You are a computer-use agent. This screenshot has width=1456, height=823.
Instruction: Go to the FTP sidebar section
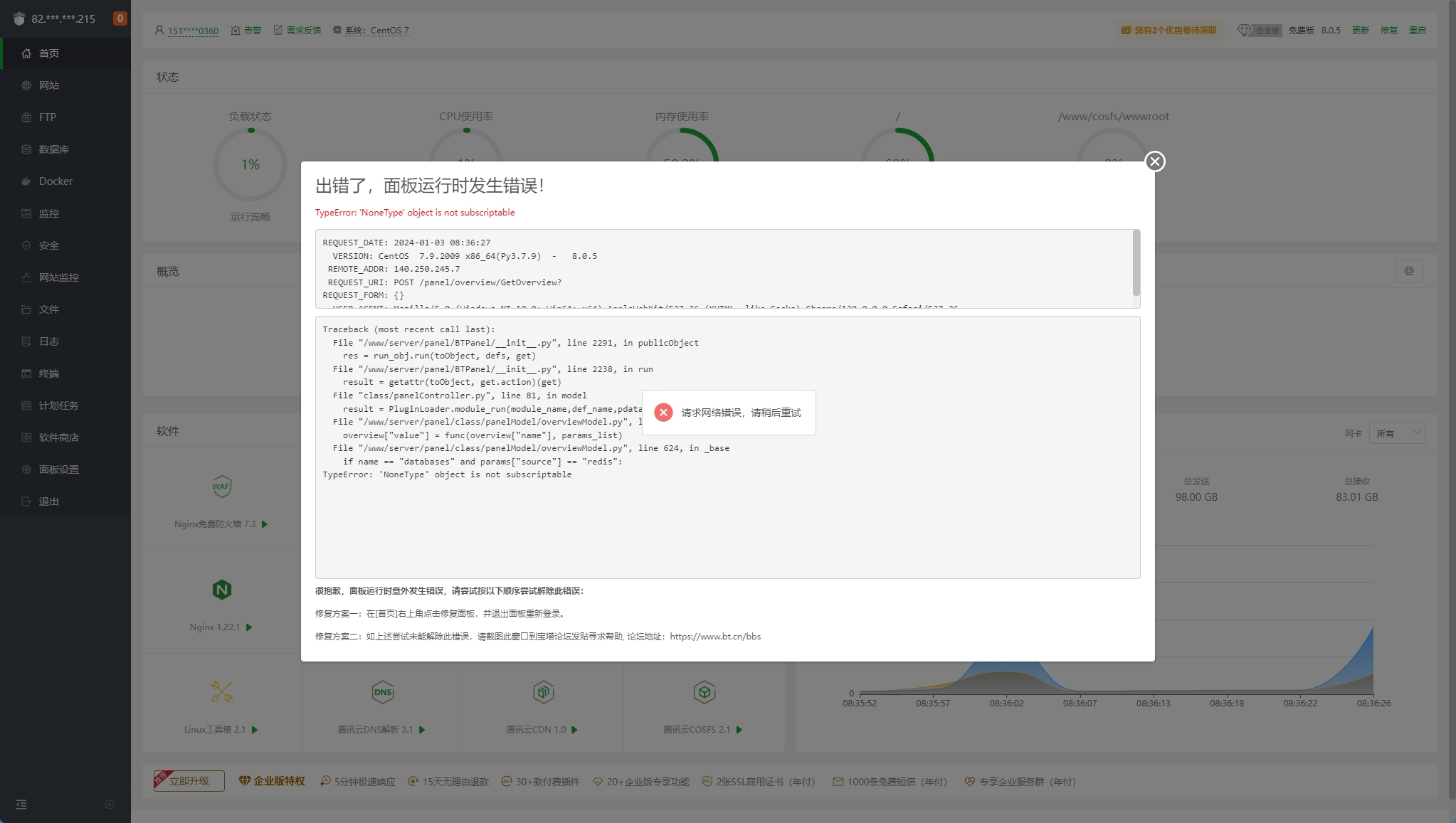coord(65,117)
